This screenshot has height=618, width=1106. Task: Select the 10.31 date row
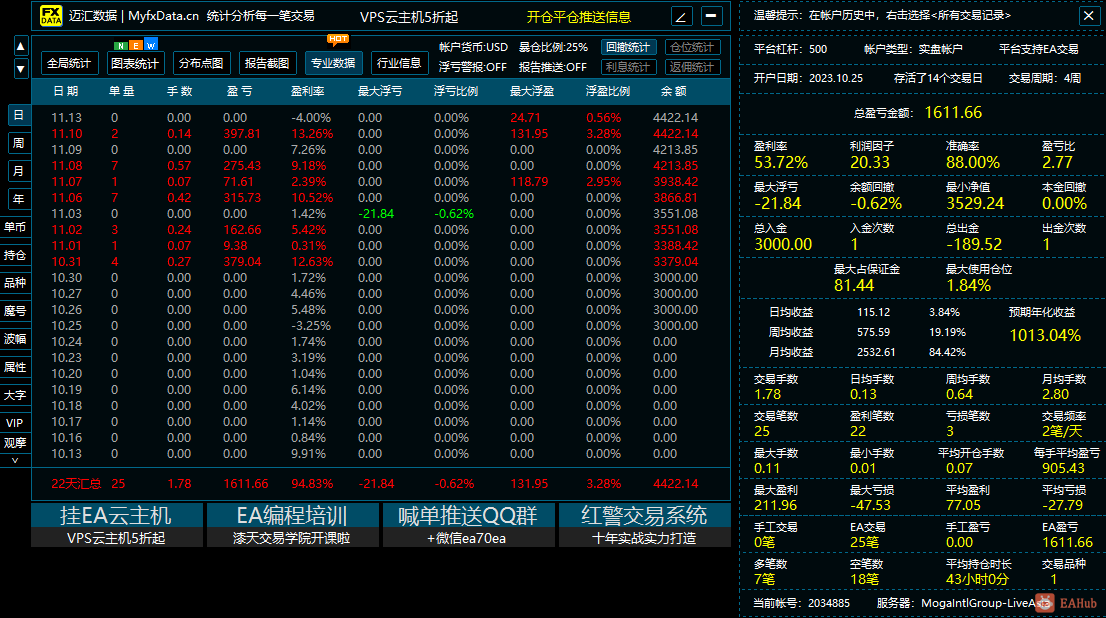[381, 262]
